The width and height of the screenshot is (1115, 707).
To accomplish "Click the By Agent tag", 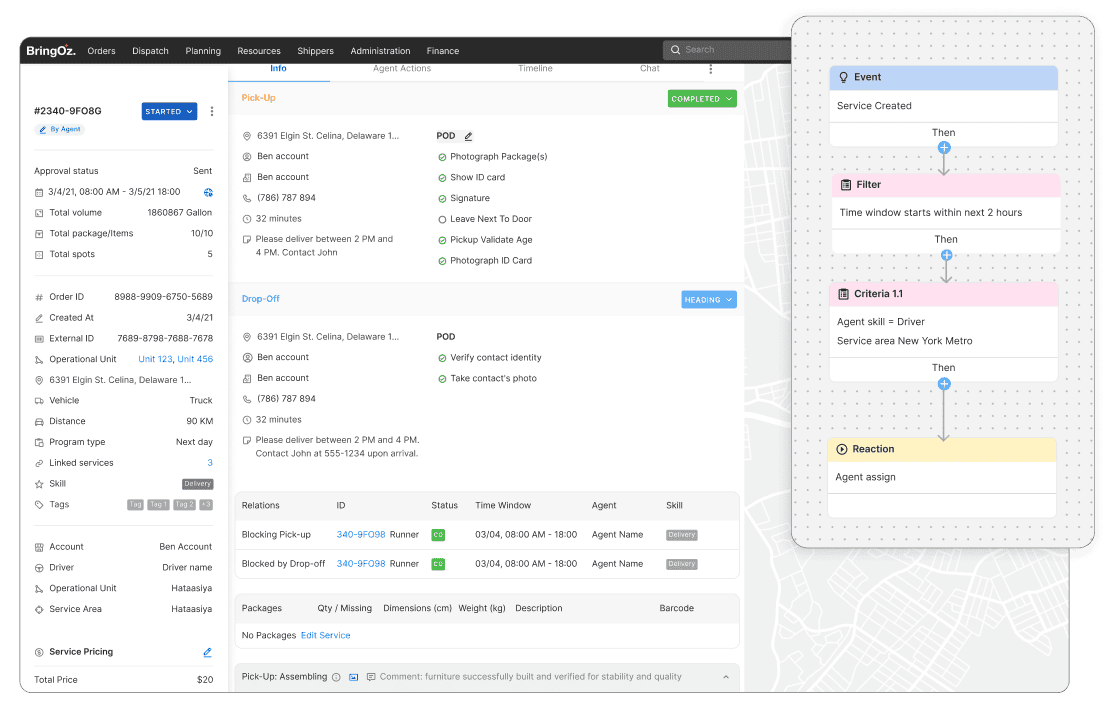I will click(x=60, y=129).
